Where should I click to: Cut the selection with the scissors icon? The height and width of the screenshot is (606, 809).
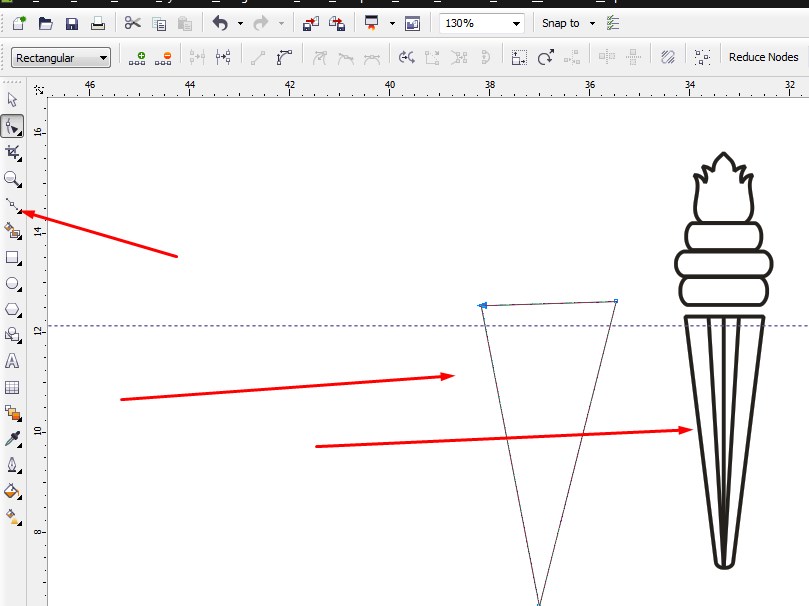click(x=131, y=22)
